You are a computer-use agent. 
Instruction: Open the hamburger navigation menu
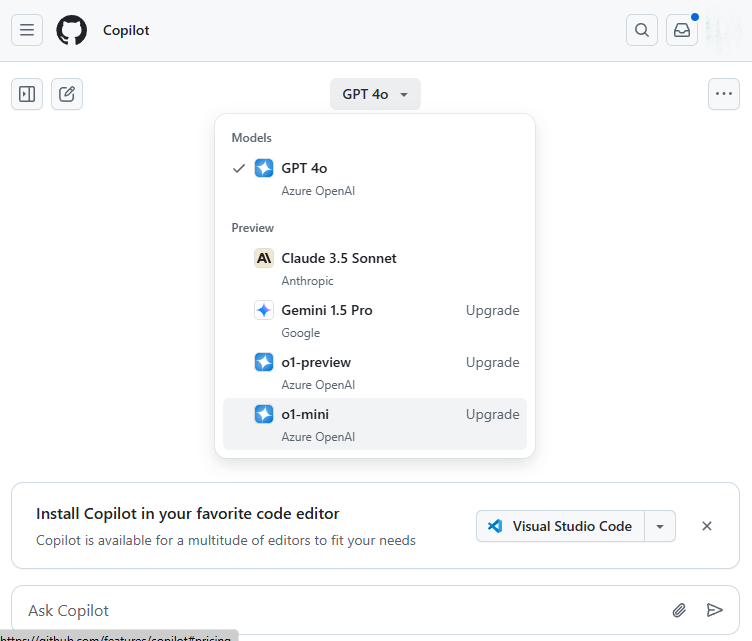(27, 30)
